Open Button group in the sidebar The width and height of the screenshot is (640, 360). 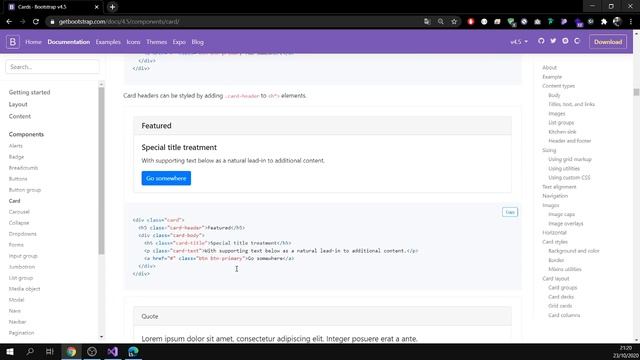click(x=25, y=190)
